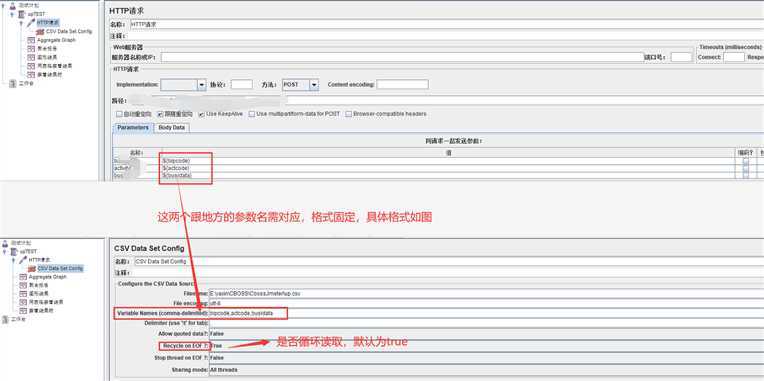This screenshot has height=381, width=764.
Task: Toggle the 自动重定向 checkbox
Action: click(x=119, y=114)
